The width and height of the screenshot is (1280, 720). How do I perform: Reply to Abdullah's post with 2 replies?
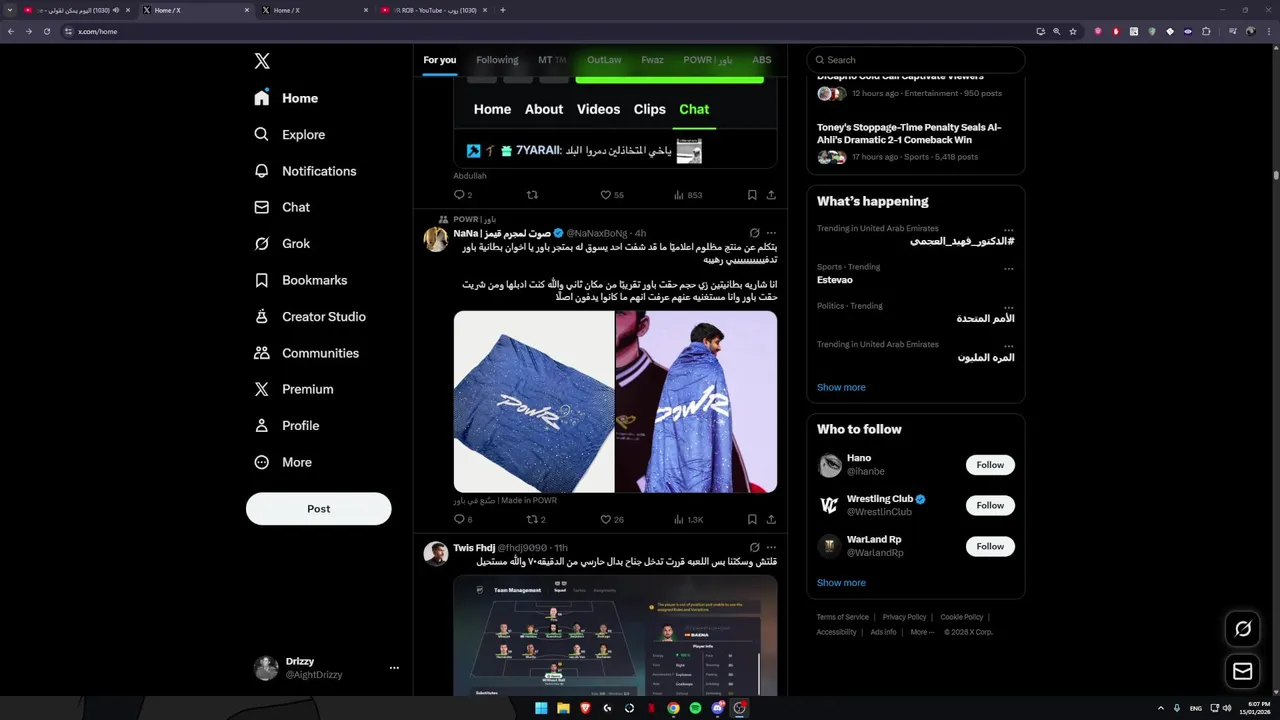click(462, 195)
